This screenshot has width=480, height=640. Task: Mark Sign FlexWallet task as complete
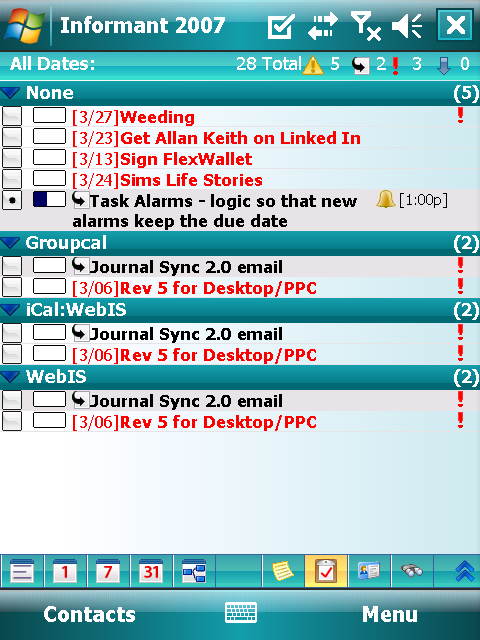coord(12,158)
